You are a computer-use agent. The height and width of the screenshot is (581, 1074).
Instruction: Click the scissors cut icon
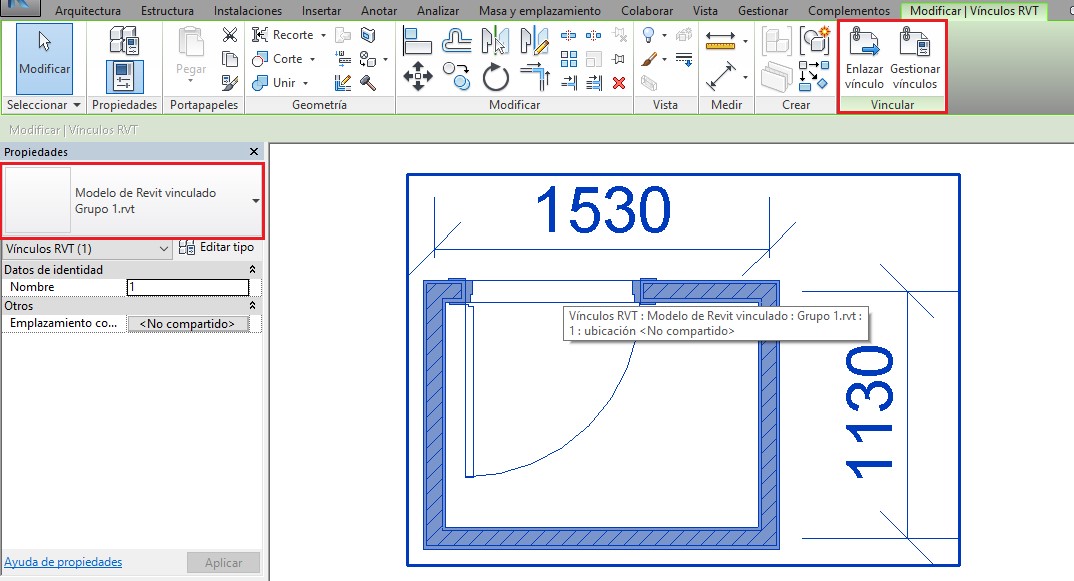tap(230, 35)
